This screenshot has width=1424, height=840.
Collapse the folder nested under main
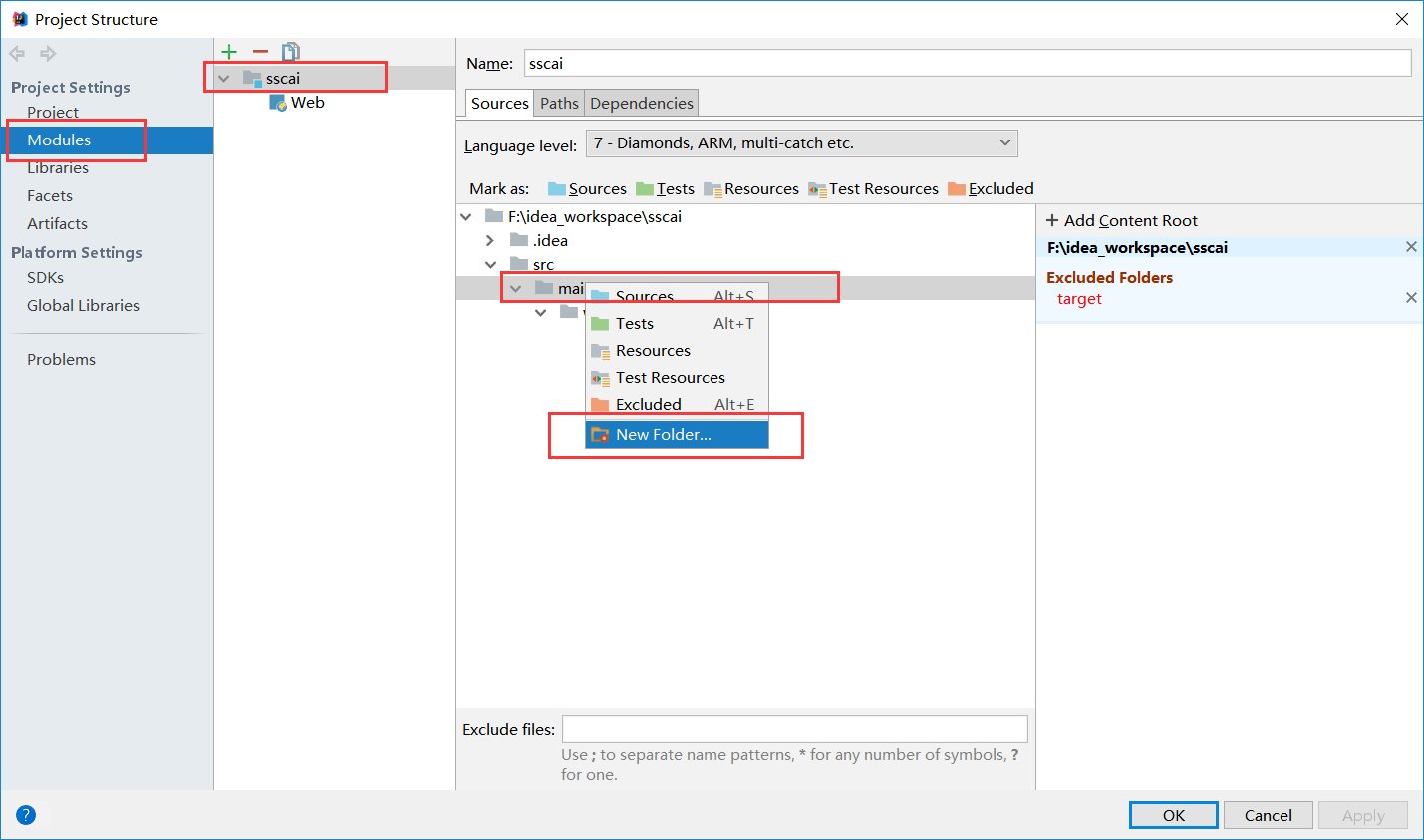coord(540,312)
